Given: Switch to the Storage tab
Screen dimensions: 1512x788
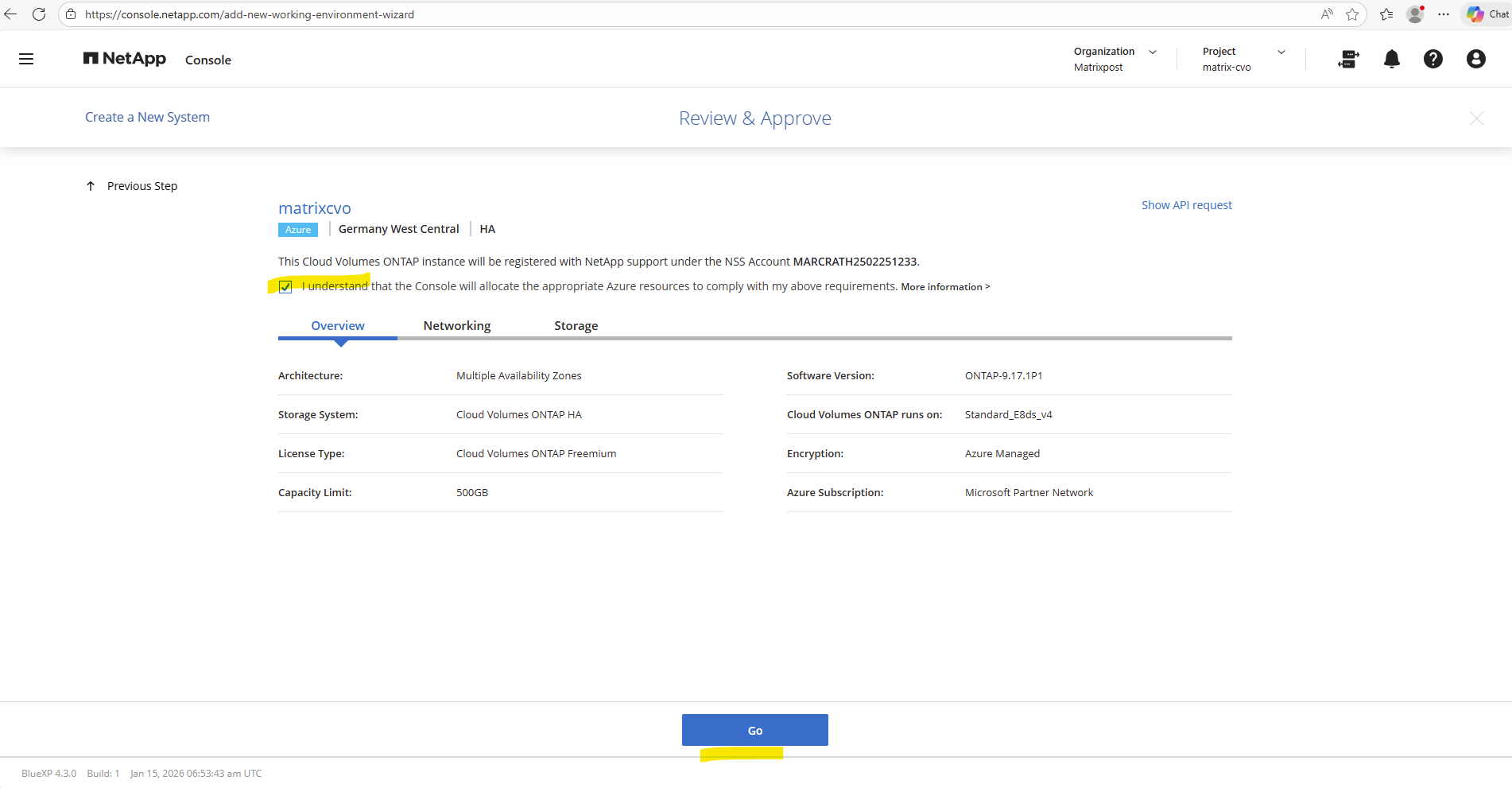Looking at the screenshot, I should (576, 326).
